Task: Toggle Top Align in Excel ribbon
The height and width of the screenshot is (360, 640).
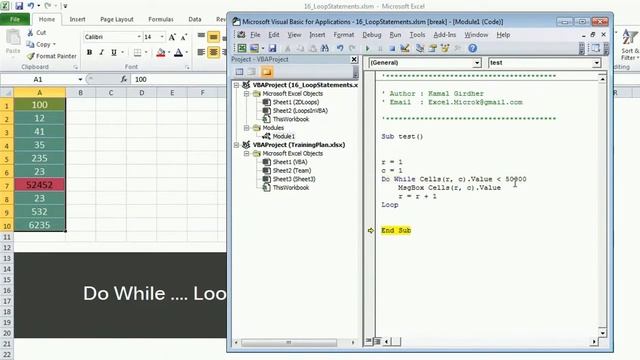Action: point(201,37)
